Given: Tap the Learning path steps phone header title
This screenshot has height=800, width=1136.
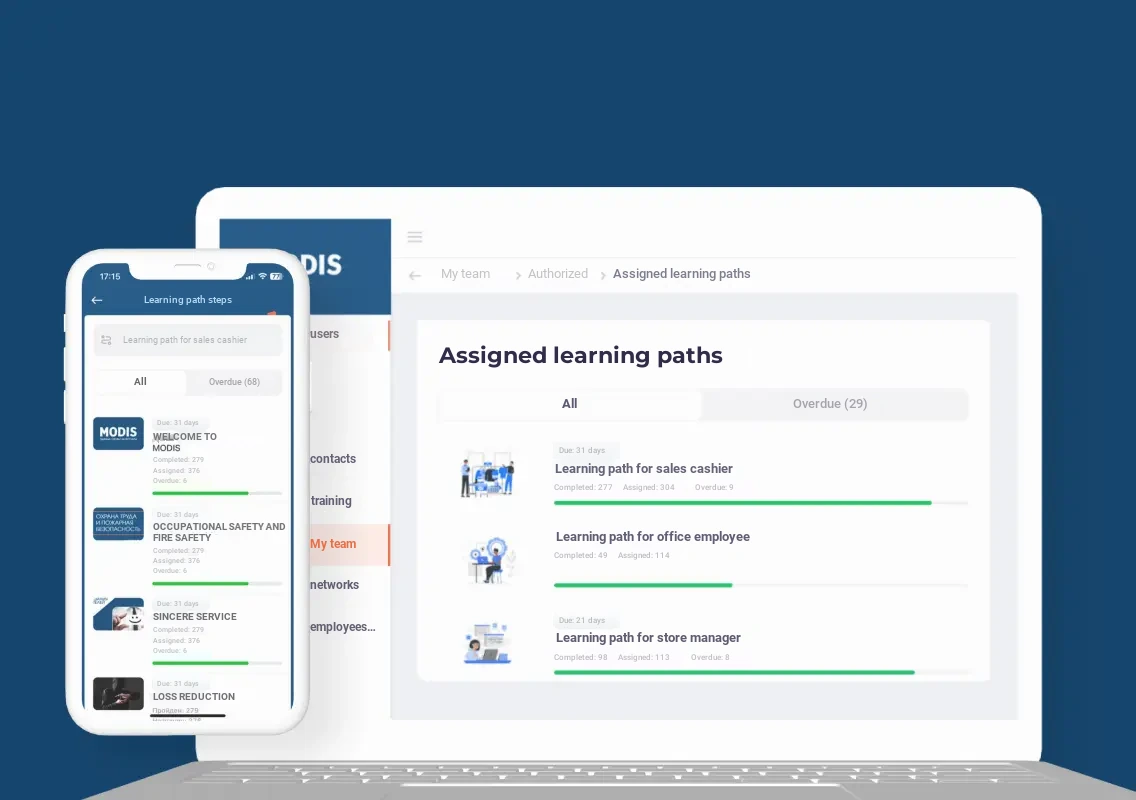Looking at the screenshot, I should point(188,300).
